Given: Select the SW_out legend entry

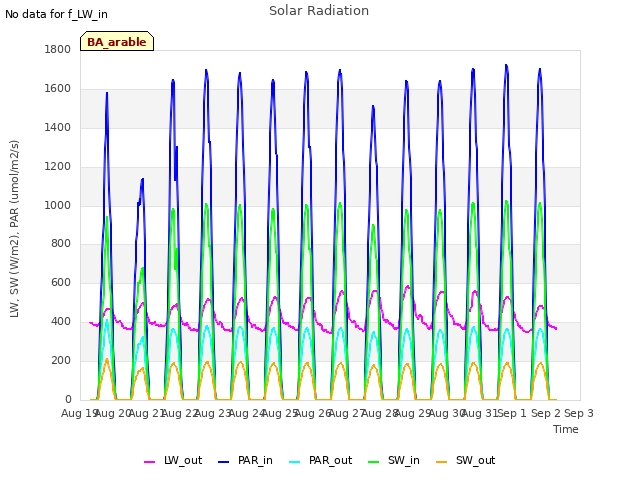Looking at the screenshot, I should pyautogui.click(x=466, y=461).
